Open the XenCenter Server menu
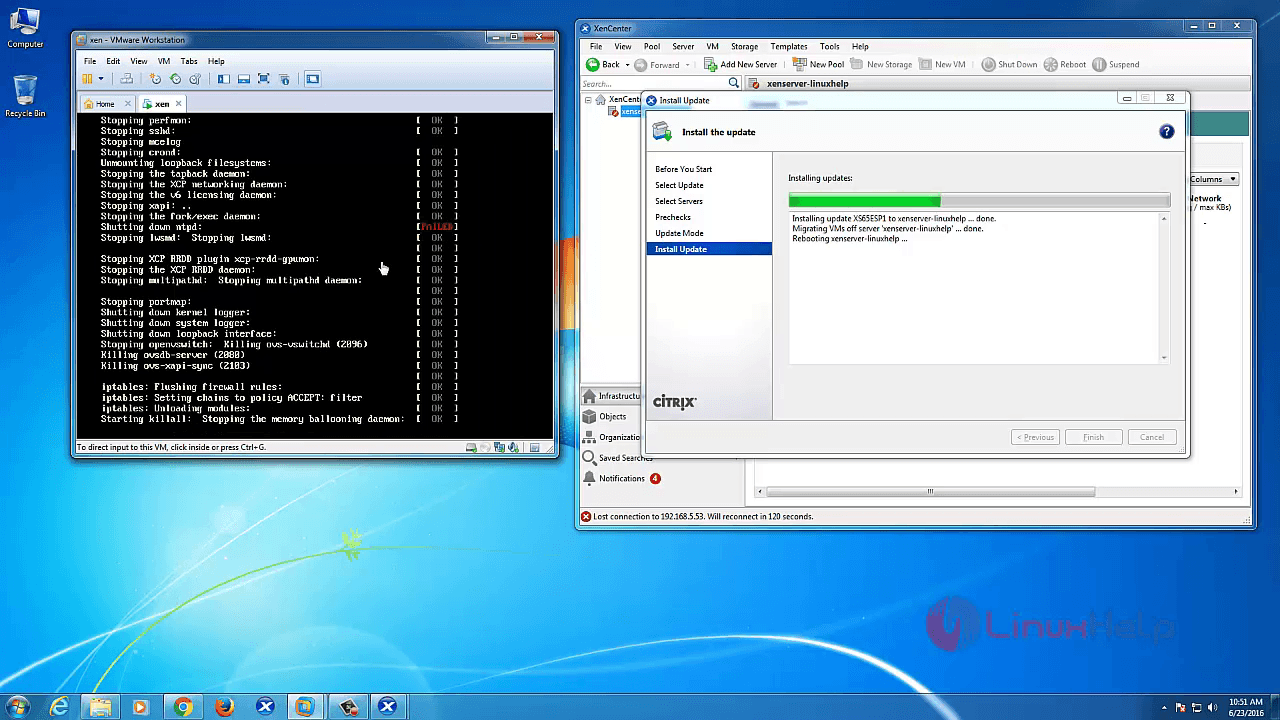Screen dimensions: 1280x720 [683, 46]
